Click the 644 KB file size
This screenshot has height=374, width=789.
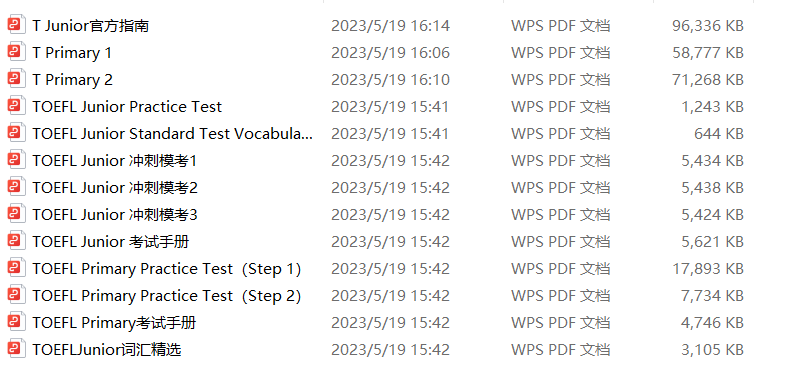[719, 133]
